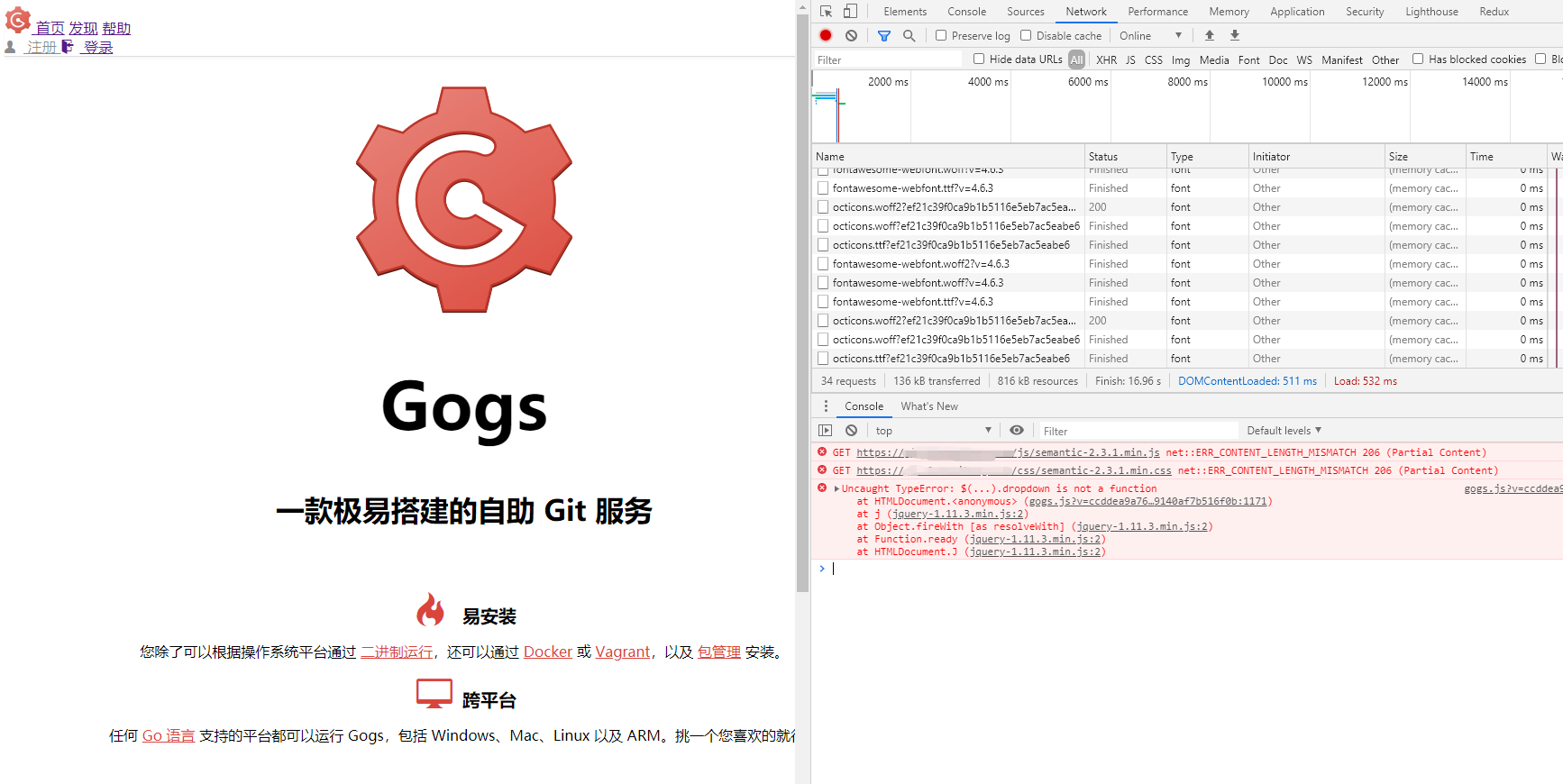Open jquery-1.11.3.min.js:2 link on Function.ready line

1035,539
